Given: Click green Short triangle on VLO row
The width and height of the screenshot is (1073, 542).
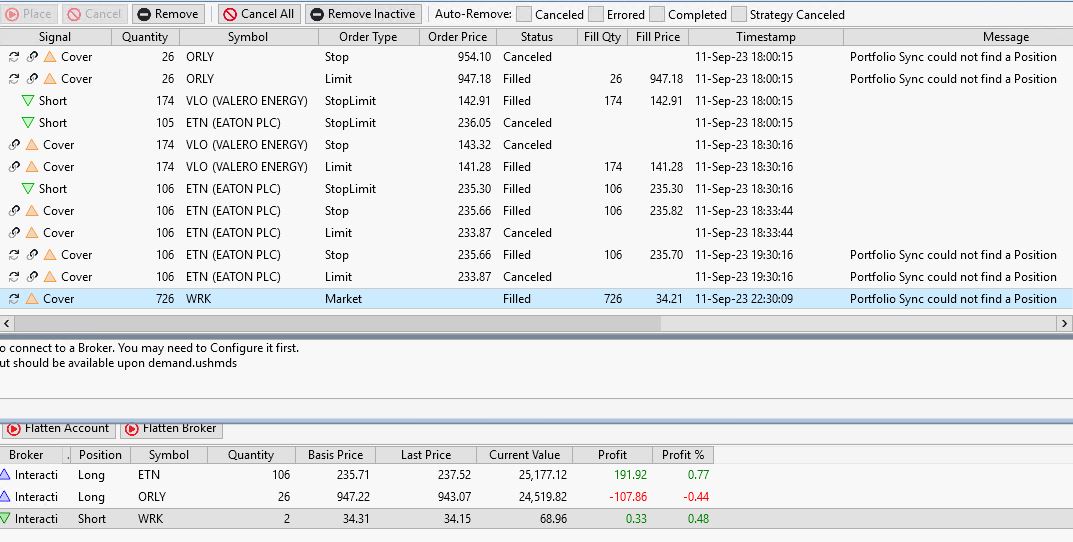Looking at the screenshot, I should coord(28,101).
